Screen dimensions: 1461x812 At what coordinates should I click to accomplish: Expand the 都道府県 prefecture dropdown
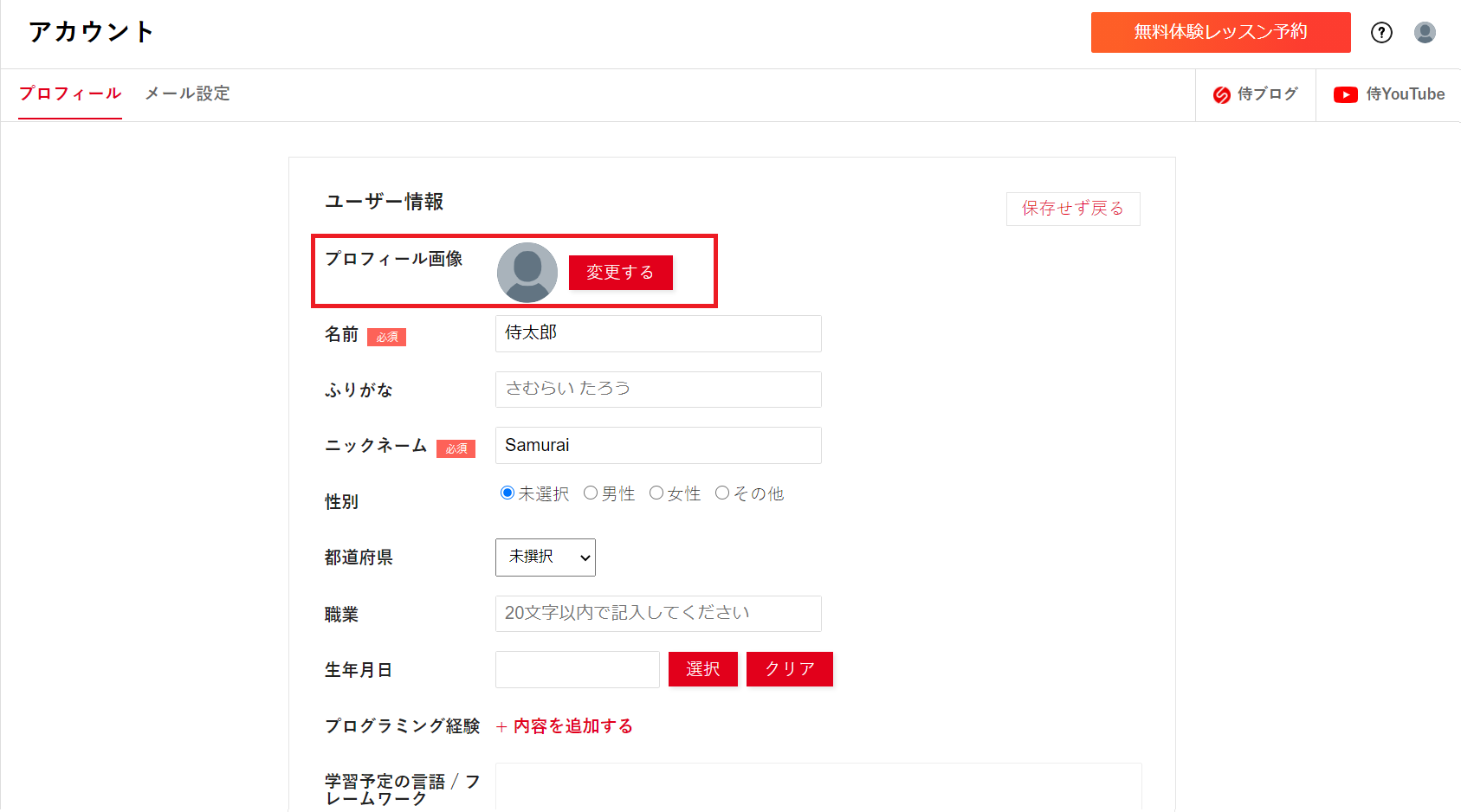click(x=546, y=557)
